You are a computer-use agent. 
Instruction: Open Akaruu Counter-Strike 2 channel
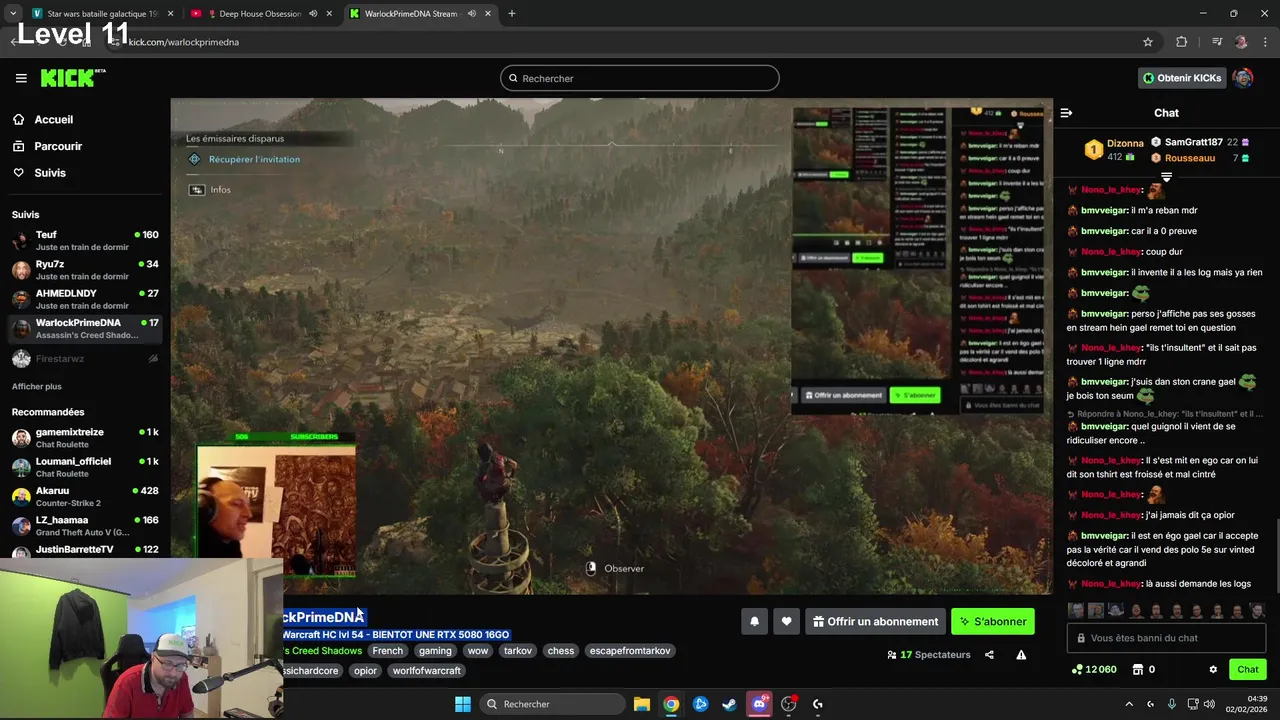click(85, 497)
